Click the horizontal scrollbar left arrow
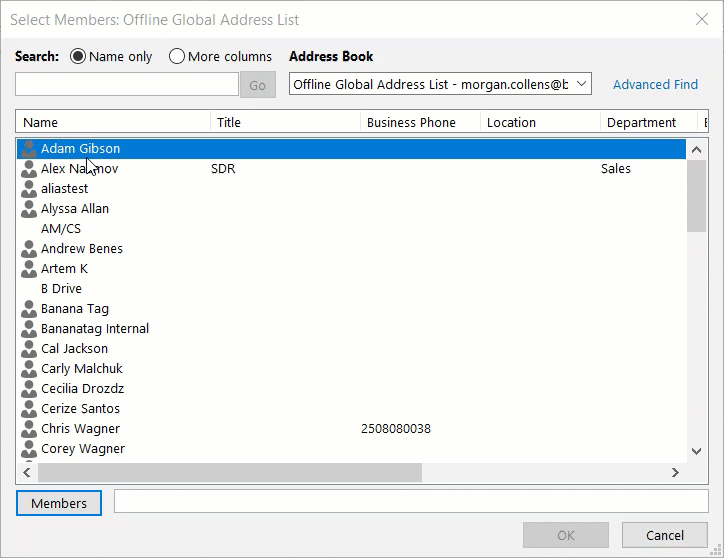 click(27, 472)
